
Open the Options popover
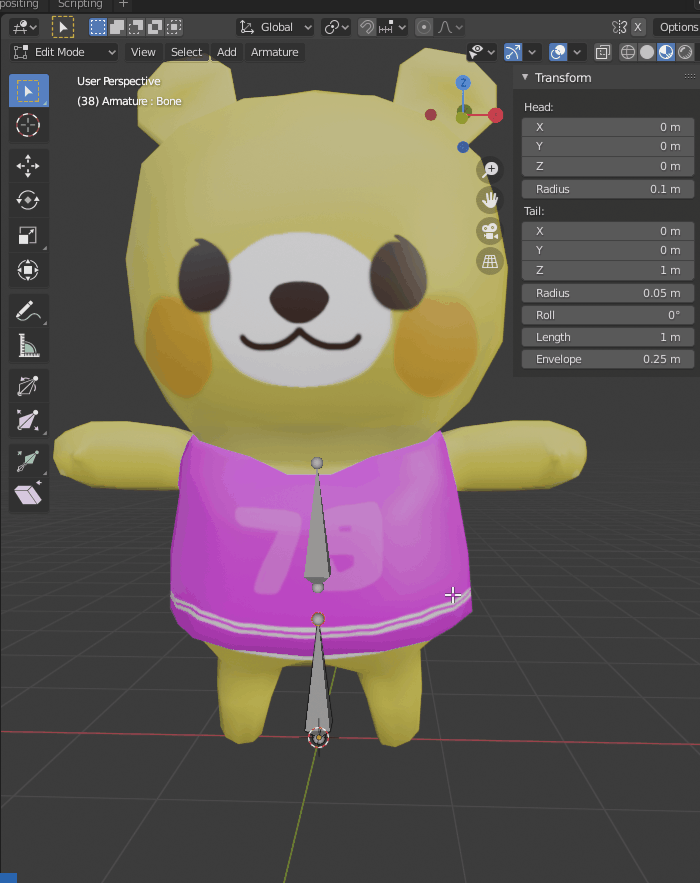(677, 27)
